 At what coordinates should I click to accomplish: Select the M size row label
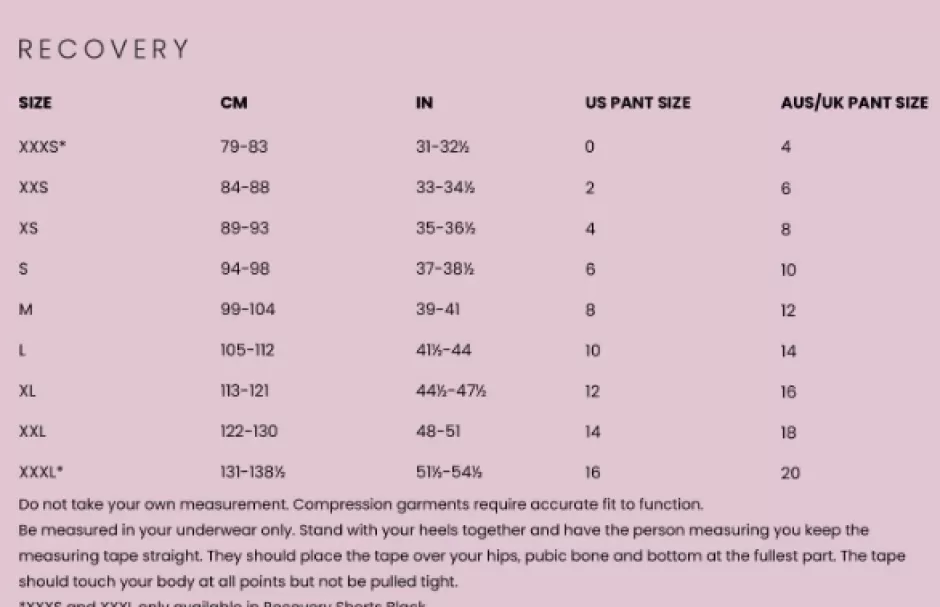click(x=26, y=310)
